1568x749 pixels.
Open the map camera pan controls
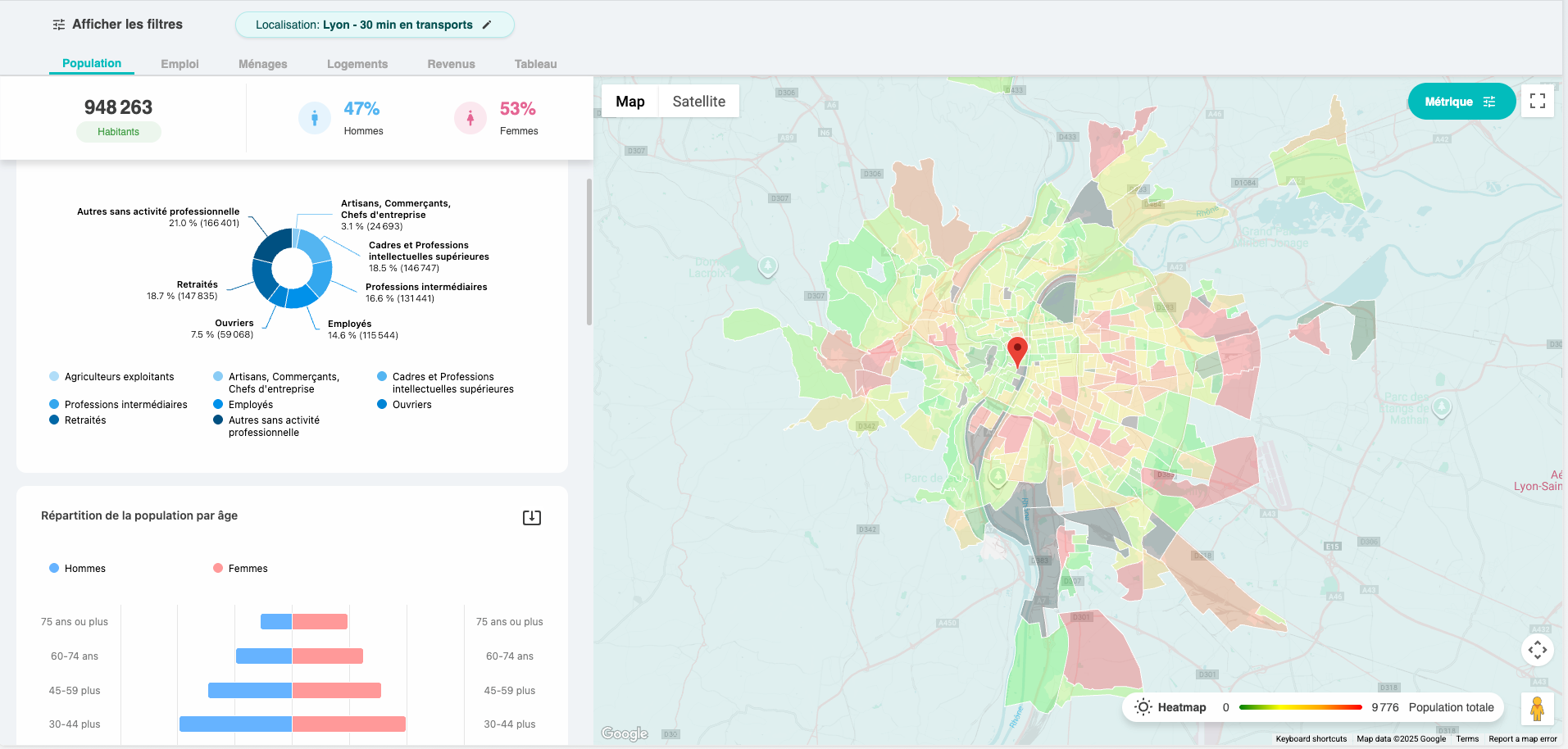click(x=1537, y=650)
